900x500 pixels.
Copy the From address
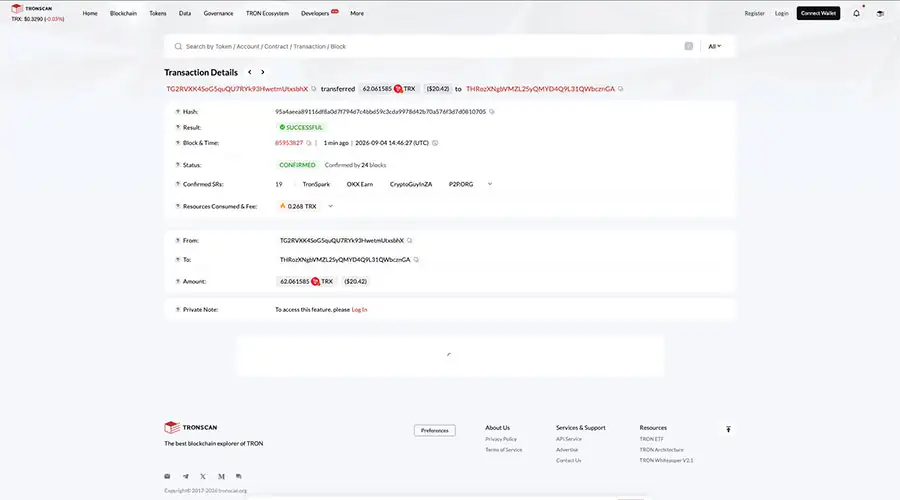[x=409, y=241]
